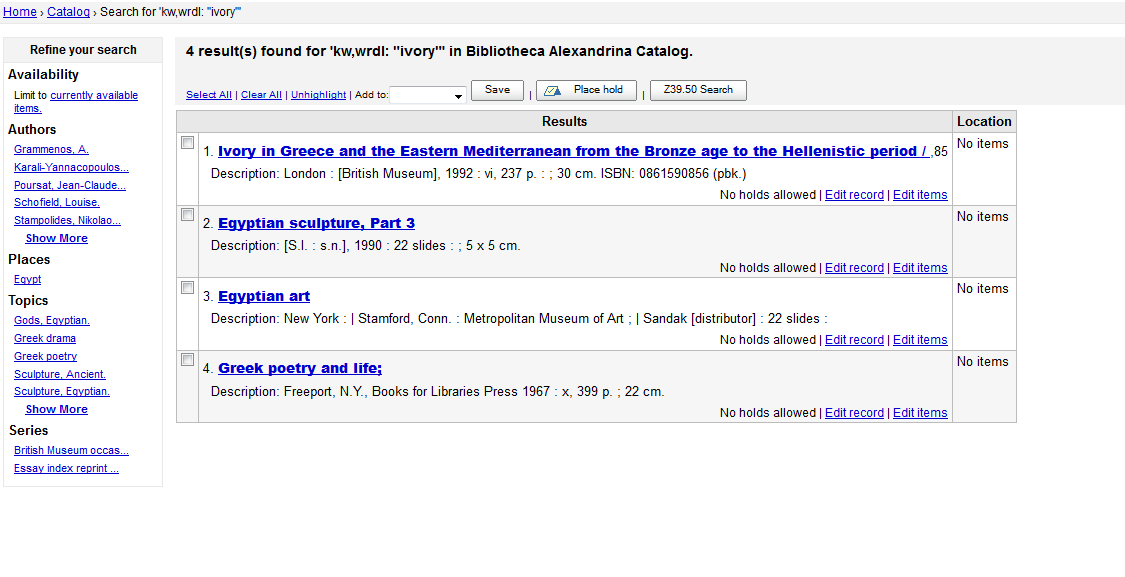Image resolution: width=1125 pixels, height=577 pixels.
Task: Edit record for Egyptian art result
Action: [x=854, y=340]
